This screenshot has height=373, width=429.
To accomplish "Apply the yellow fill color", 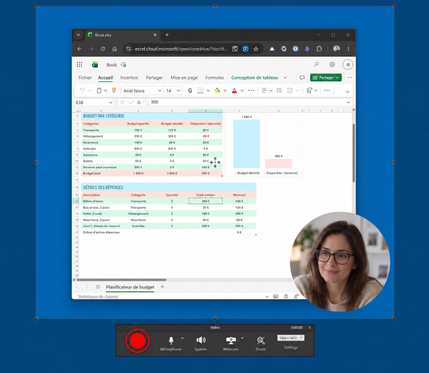I will click(217, 91).
